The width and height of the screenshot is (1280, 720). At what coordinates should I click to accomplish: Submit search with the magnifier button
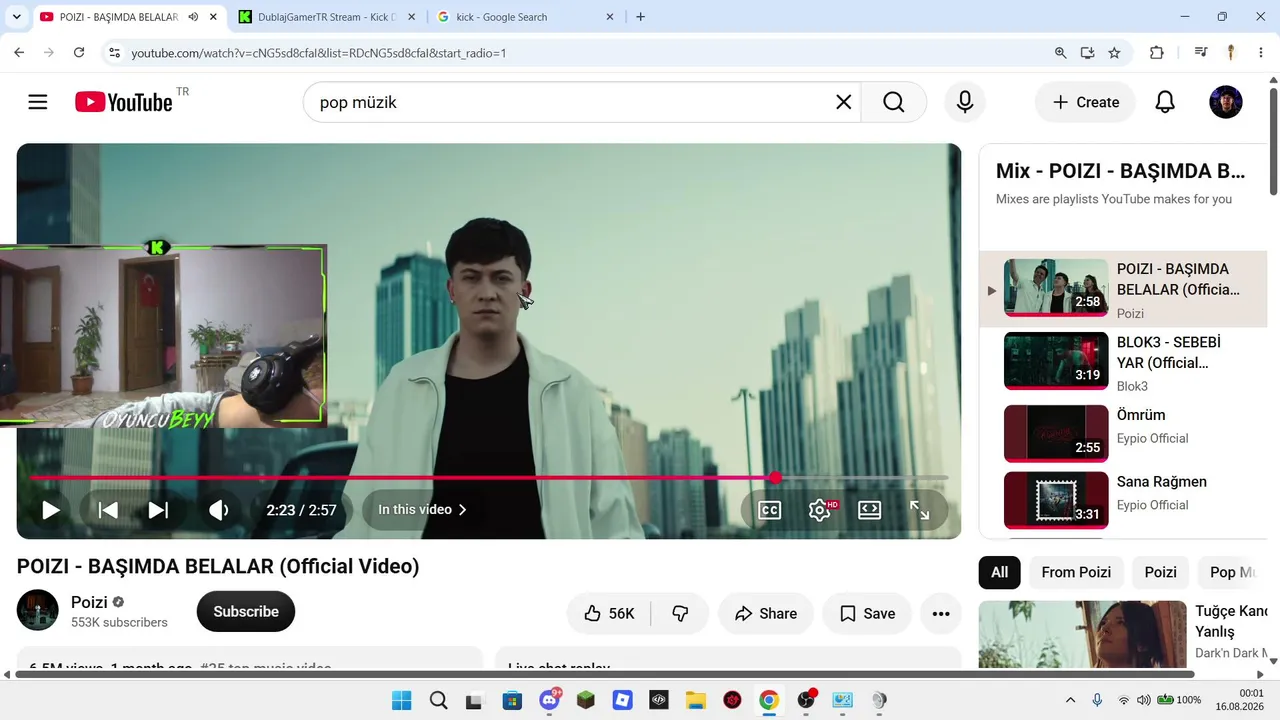pos(893,102)
